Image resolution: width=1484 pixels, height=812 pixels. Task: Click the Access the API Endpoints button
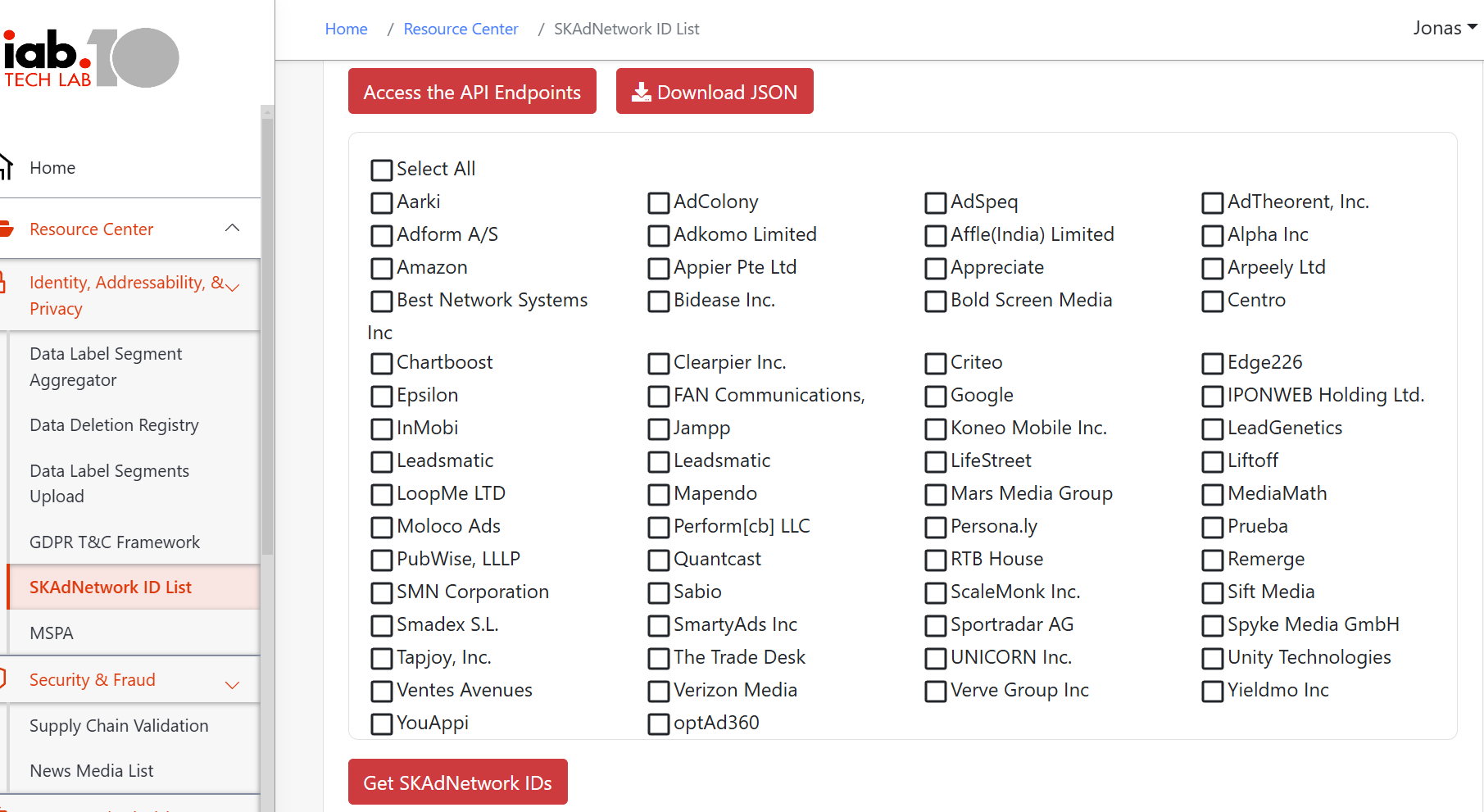tap(472, 92)
